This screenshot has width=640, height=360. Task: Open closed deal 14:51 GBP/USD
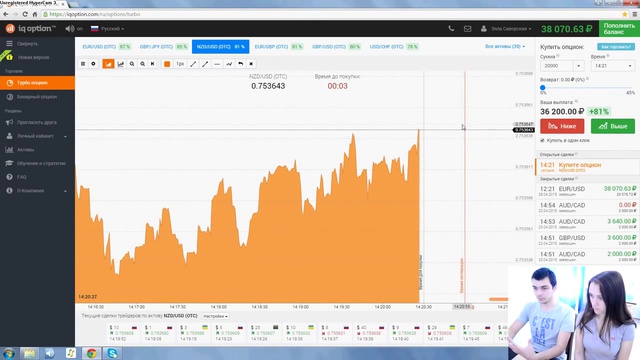587,240
